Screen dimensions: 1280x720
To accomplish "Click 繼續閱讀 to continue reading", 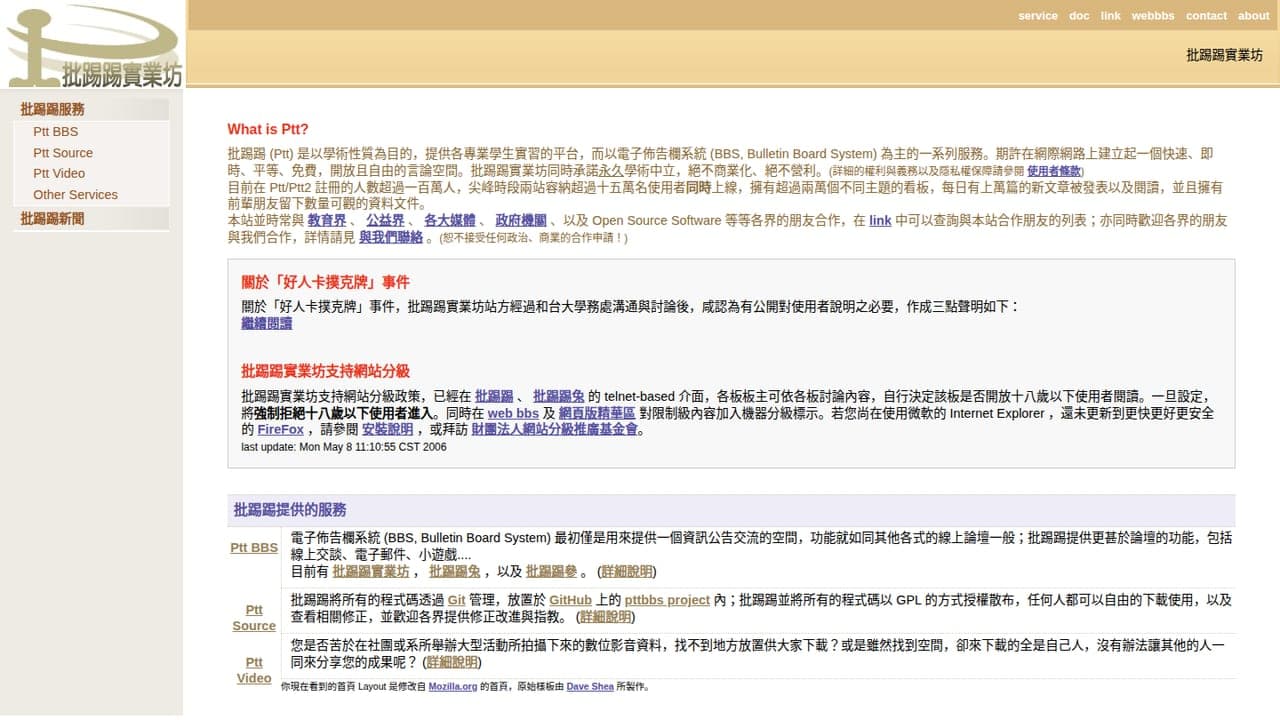I will point(267,323).
